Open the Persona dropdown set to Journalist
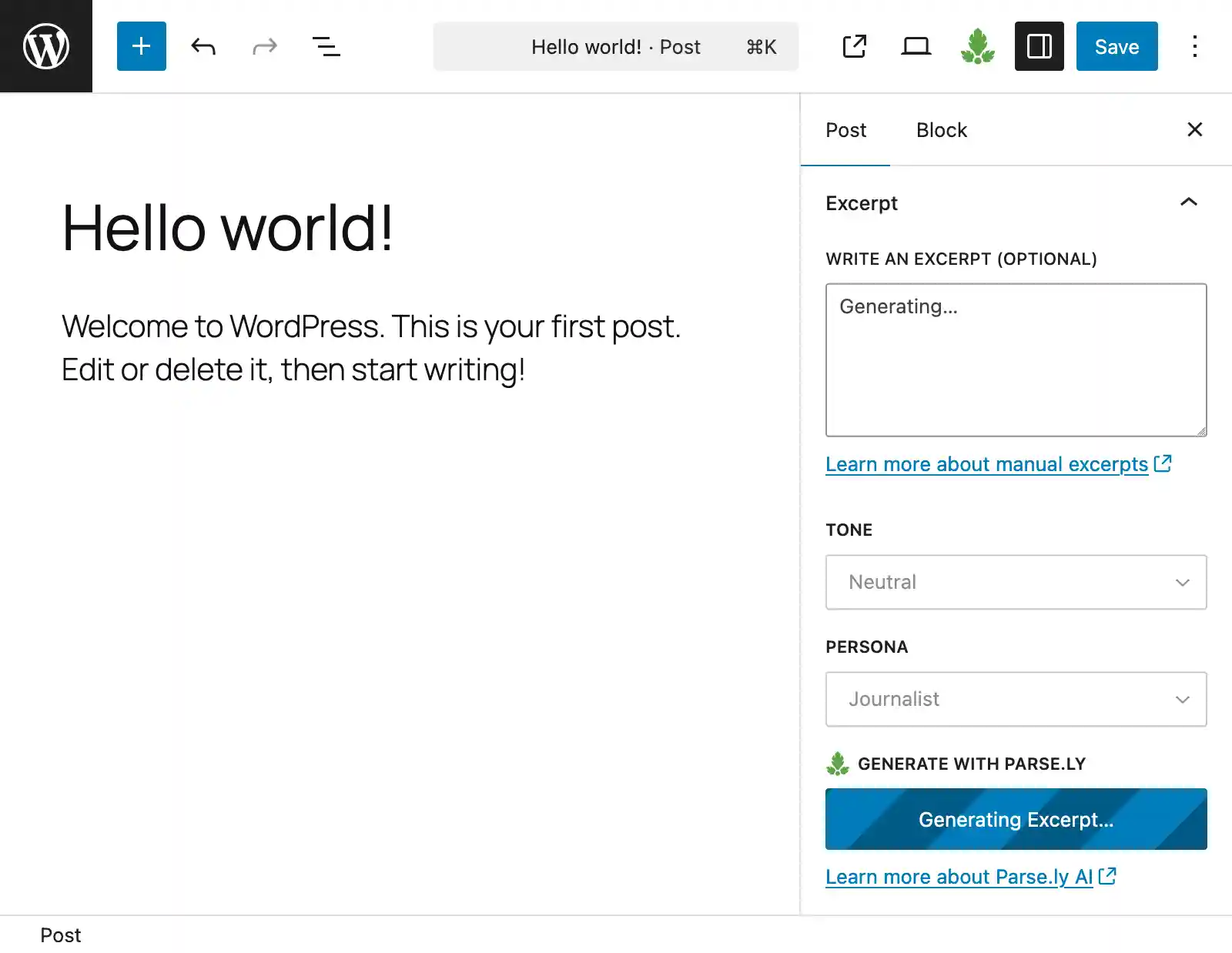1232x953 pixels. point(1016,699)
